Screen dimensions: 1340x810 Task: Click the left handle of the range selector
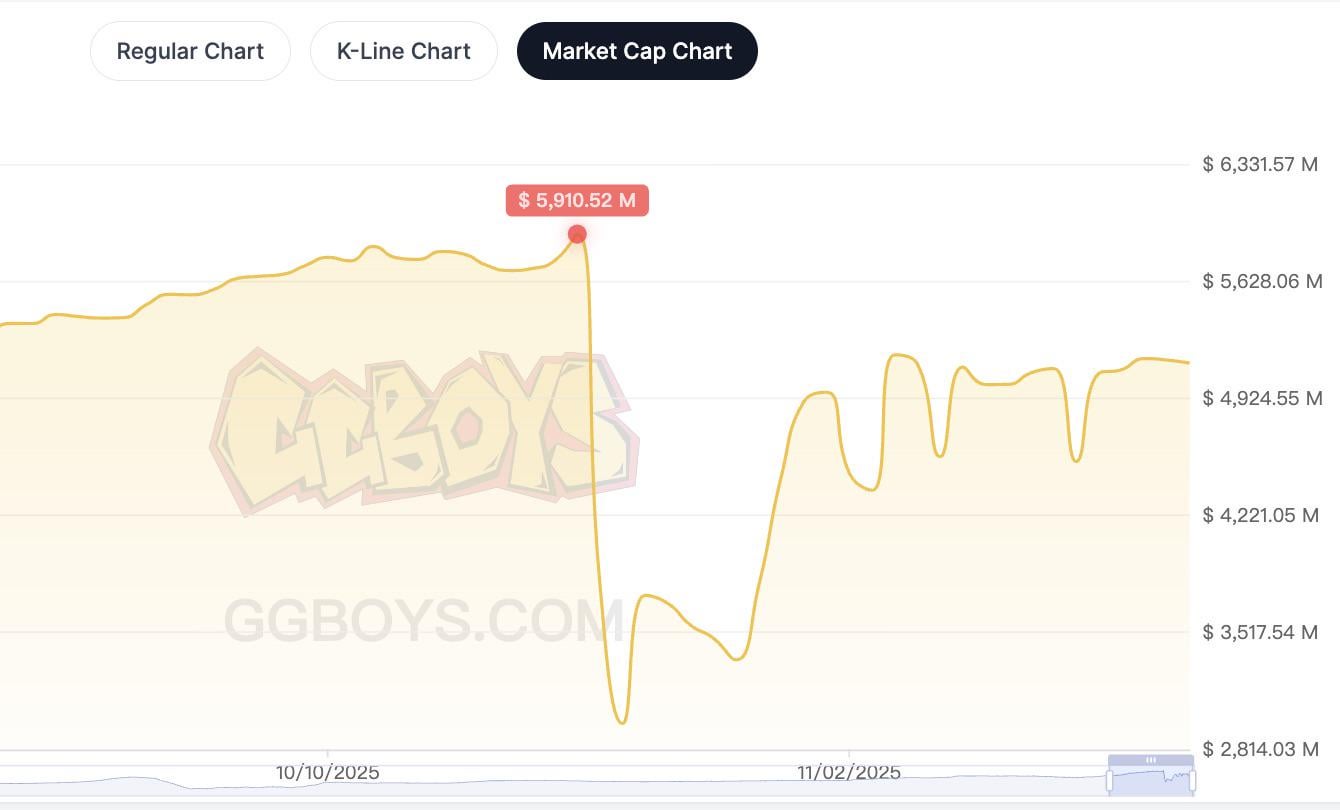(x=1109, y=780)
